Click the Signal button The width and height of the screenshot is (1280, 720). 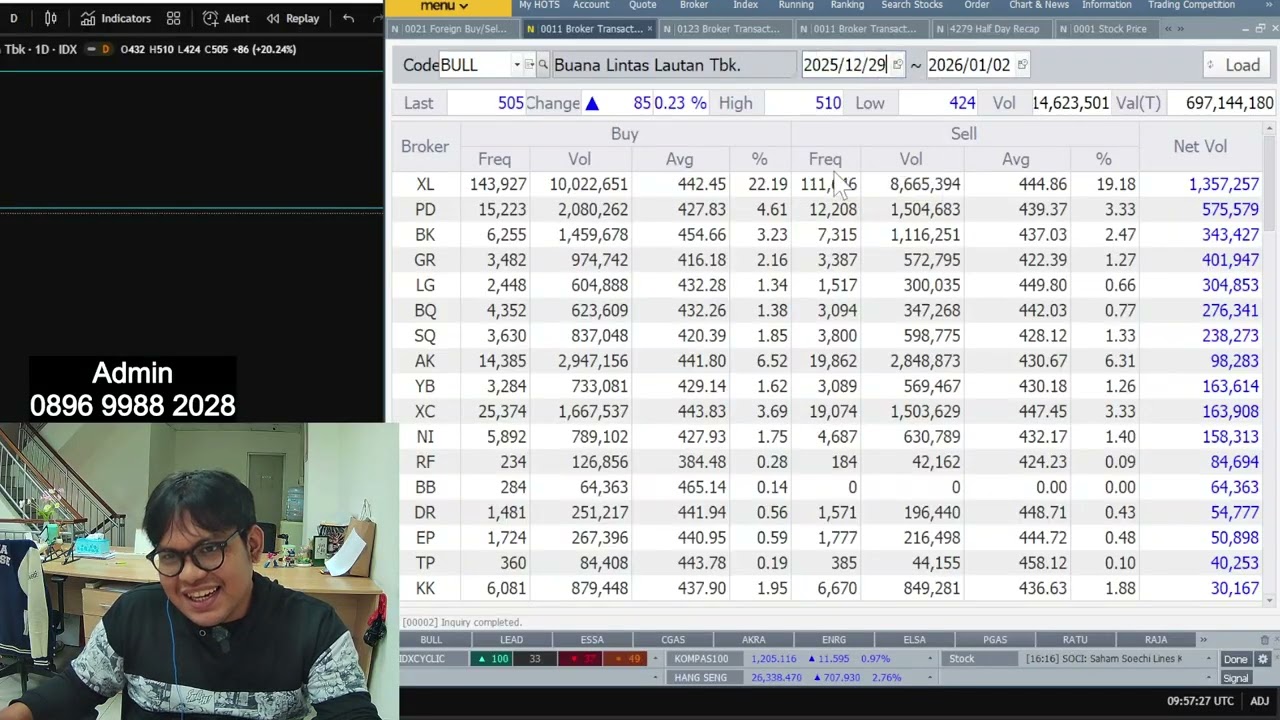pyautogui.click(x=1236, y=678)
